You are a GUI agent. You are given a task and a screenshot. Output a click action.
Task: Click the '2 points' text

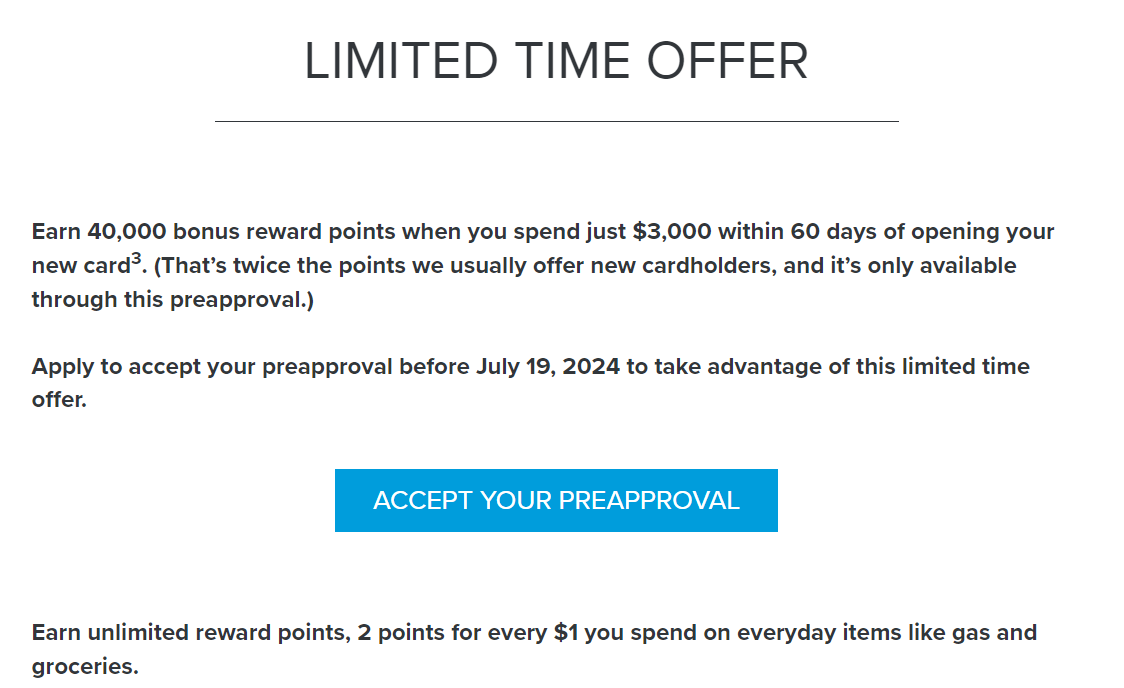pos(400,633)
